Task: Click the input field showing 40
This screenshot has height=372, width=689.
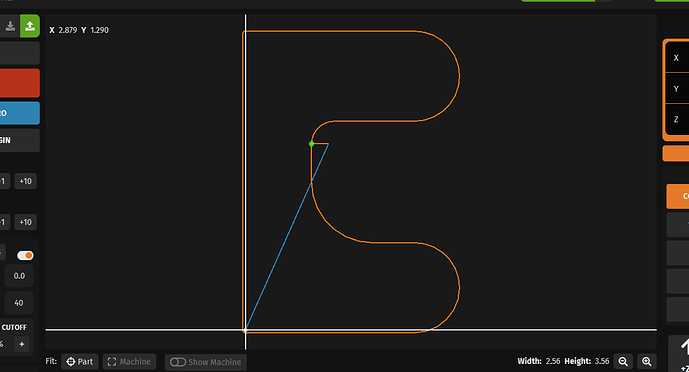Action: 19,303
